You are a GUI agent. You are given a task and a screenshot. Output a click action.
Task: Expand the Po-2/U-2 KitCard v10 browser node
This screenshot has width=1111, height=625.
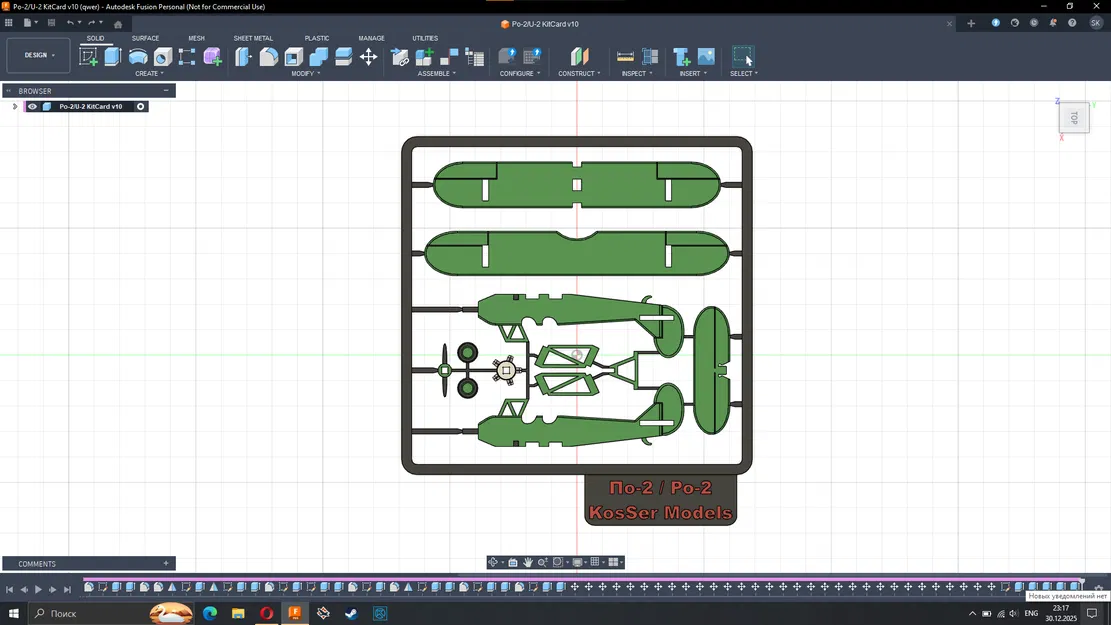pos(14,106)
